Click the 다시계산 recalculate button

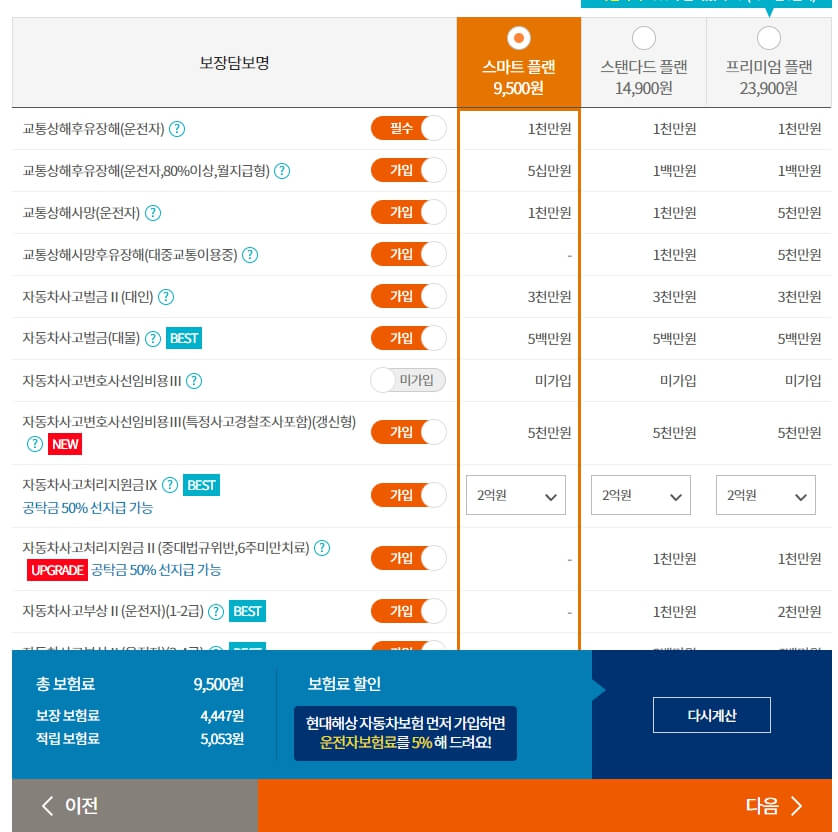pyautogui.click(x=711, y=714)
